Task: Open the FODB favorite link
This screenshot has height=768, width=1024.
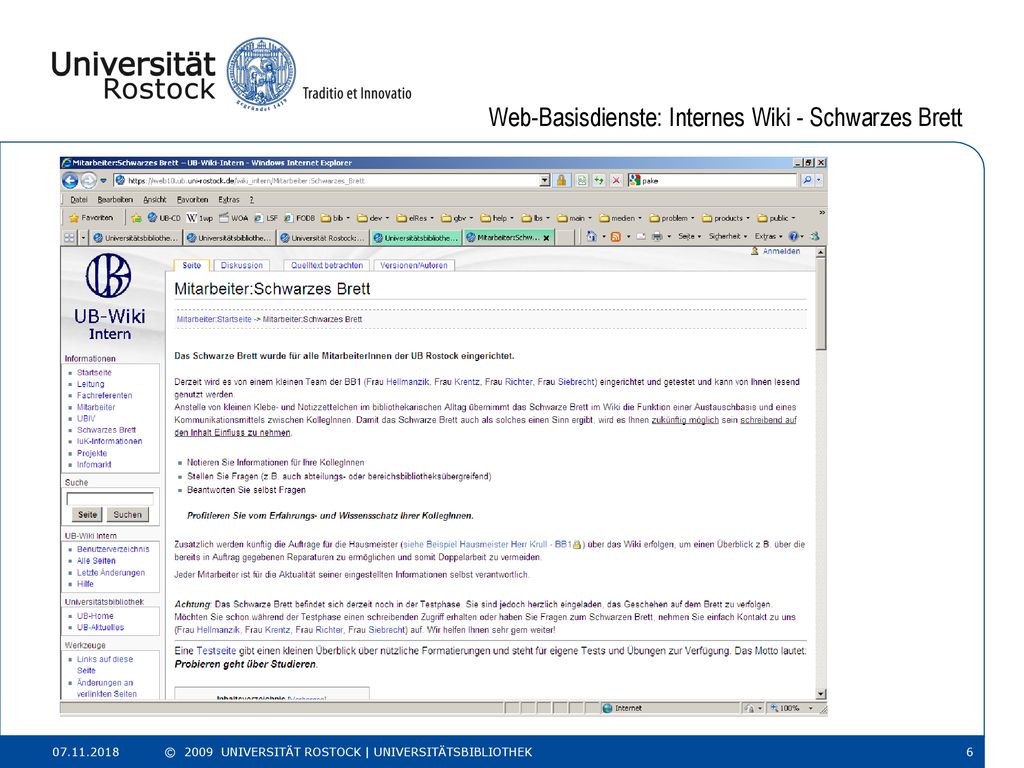Action: [299, 218]
